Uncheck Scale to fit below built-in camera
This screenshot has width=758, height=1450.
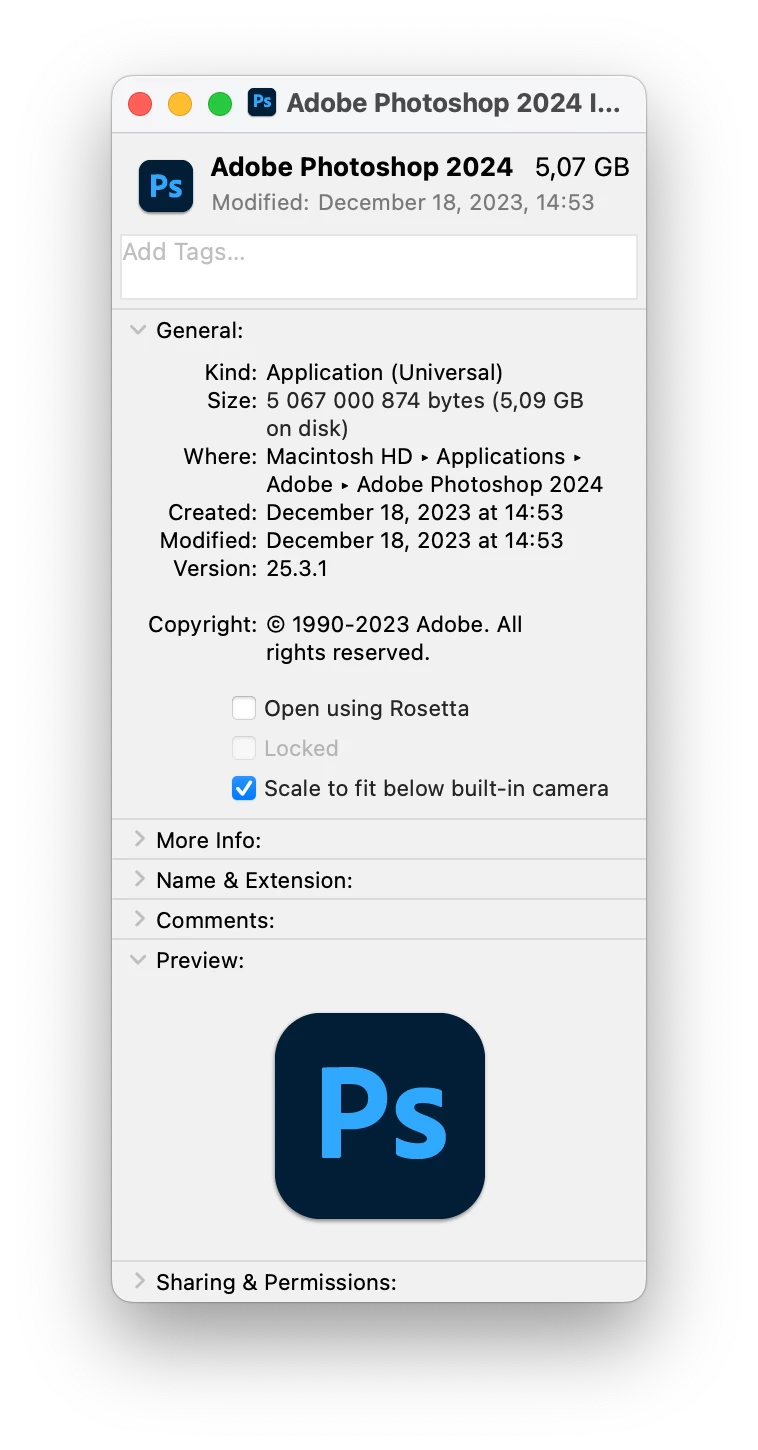pos(244,789)
